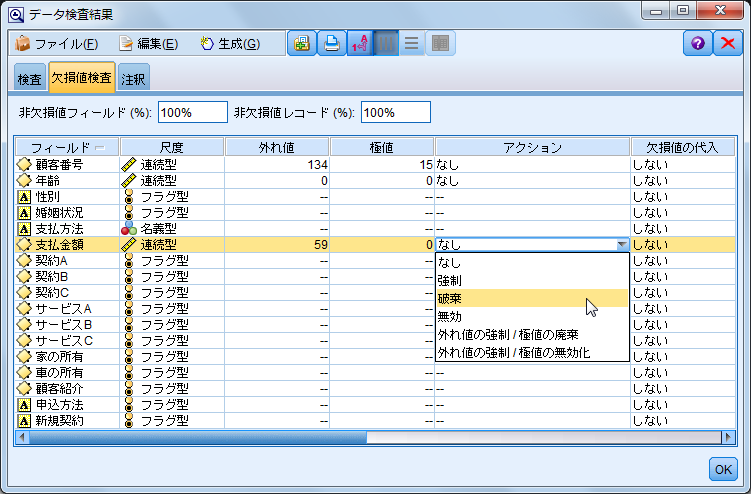Open the ファイル(F) menu
751x494 pixels.
57,44
